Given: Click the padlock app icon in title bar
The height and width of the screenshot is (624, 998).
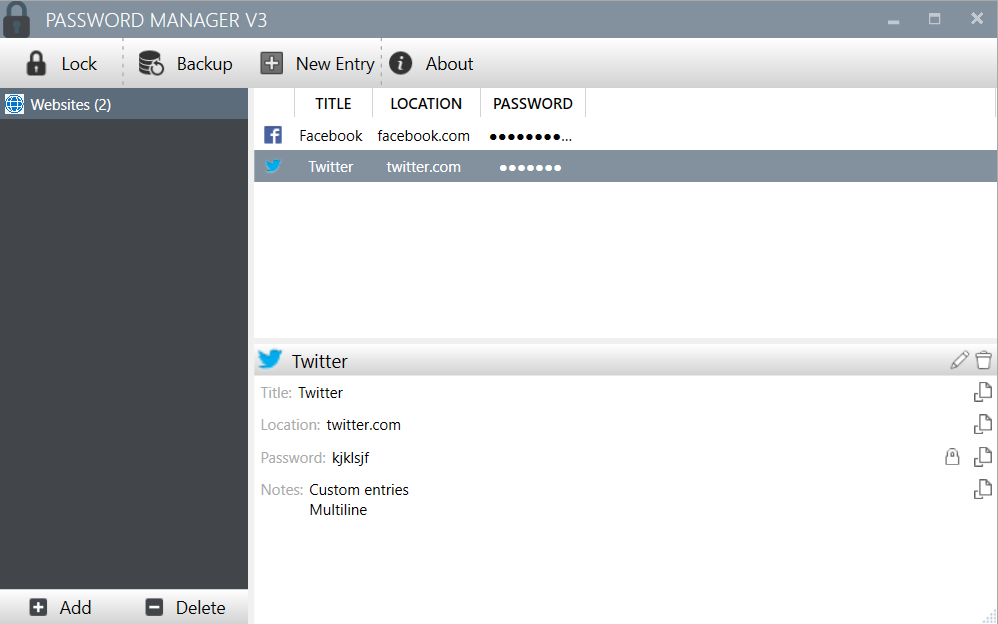Looking at the screenshot, I should (17, 19).
